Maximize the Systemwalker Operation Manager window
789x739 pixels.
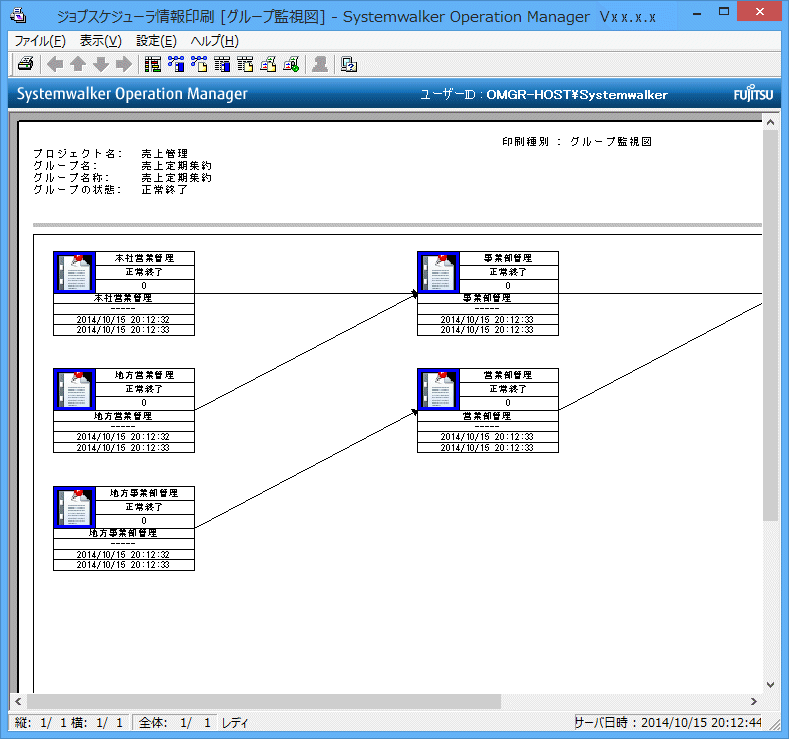tap(724, 12)
